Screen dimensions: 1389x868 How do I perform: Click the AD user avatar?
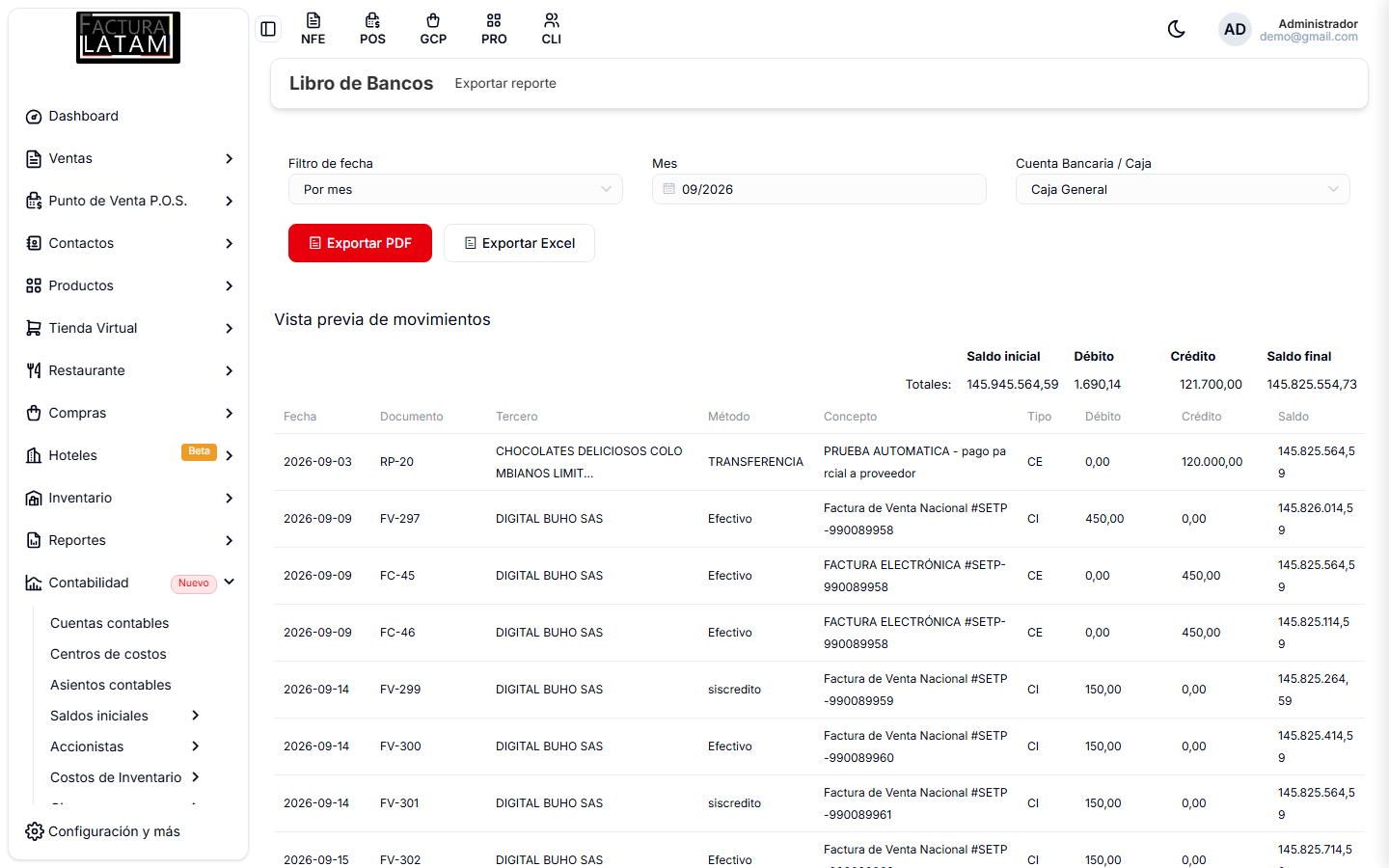1235,29
